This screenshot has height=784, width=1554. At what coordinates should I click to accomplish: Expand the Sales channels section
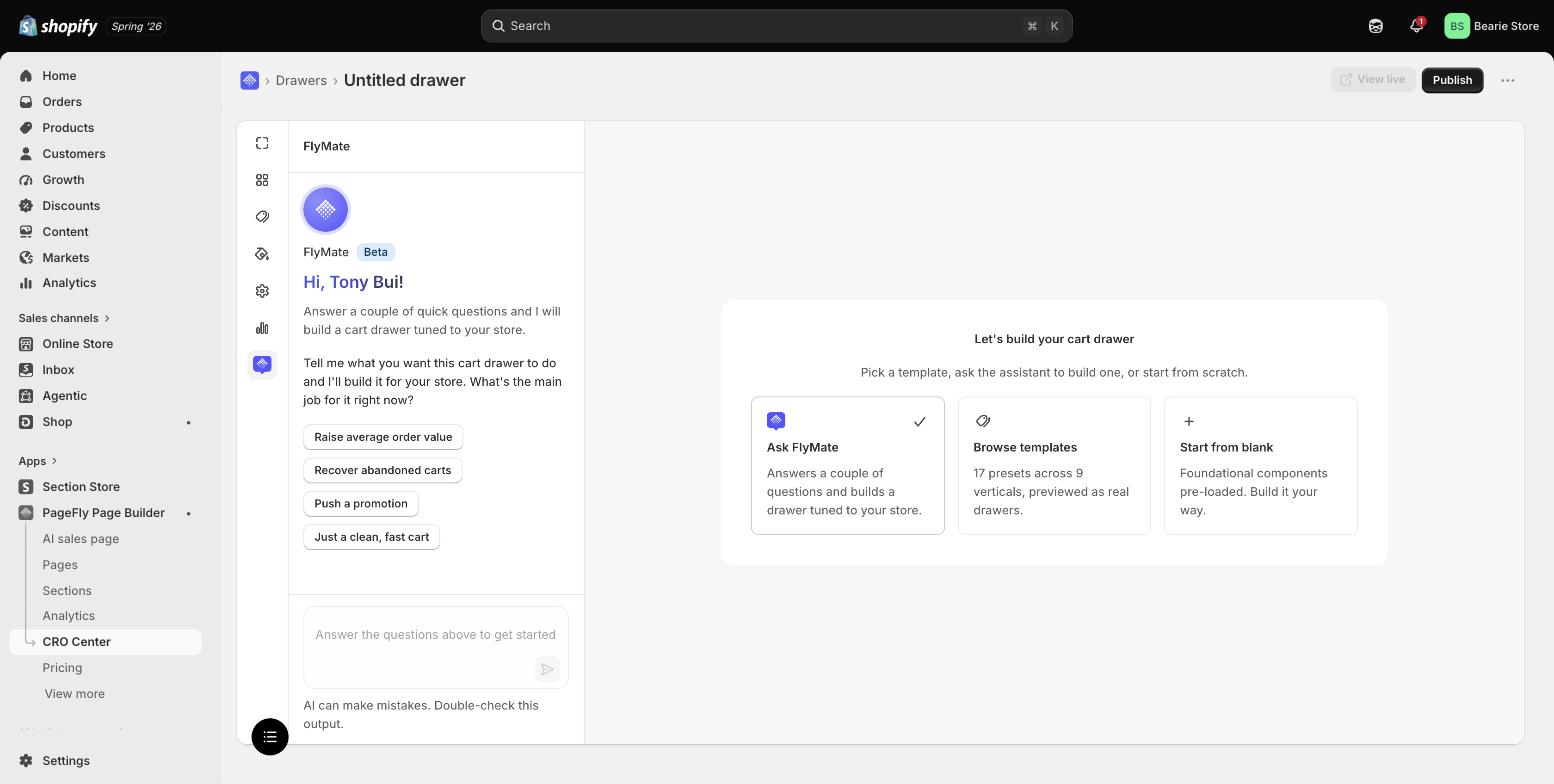pyautogui.click(x=64, y=318)
